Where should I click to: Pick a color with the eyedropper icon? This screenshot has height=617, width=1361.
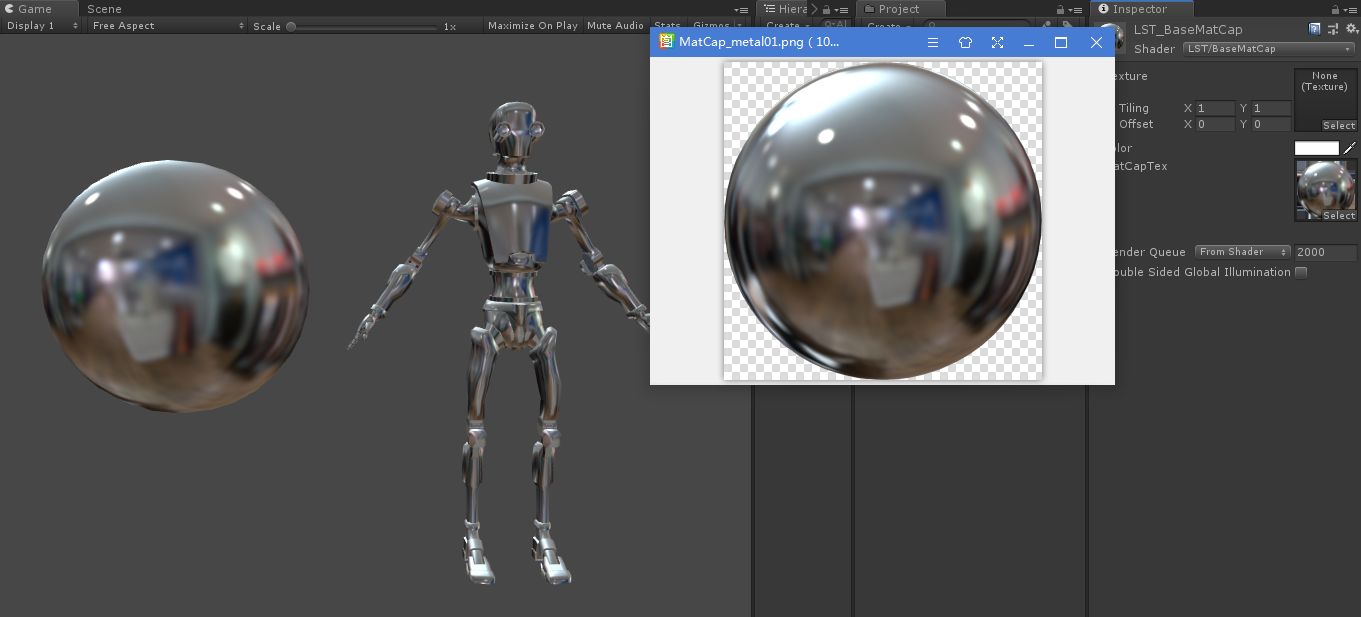(x=1350, y=147)
